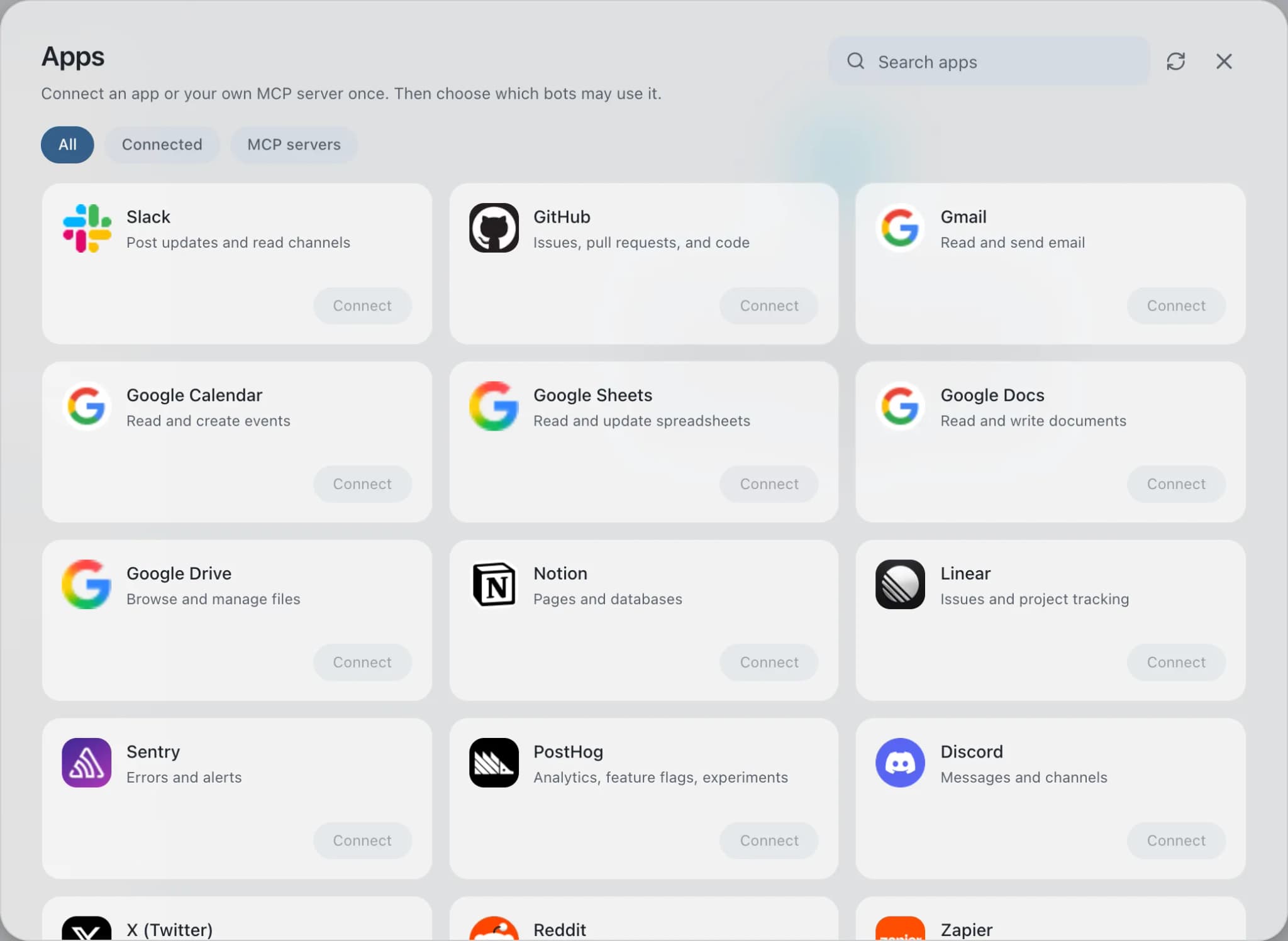The width and height of the screenshot is (1288, 941).
Task: Click the magnifier icon in search box
Action: click(x=855, y=61)
